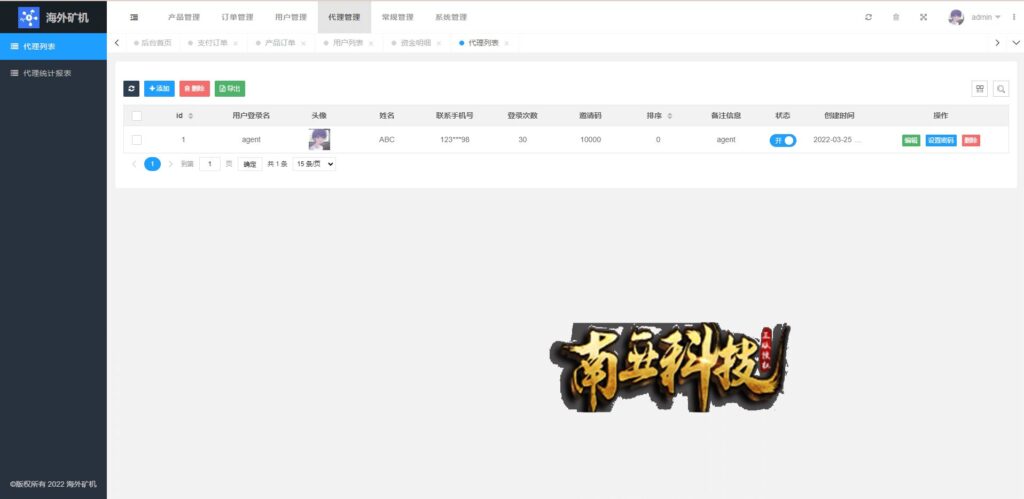The image size is (1024, 499).
Task: Open the vertical dots menu at top right
Action: click(x=1014, y=18)
